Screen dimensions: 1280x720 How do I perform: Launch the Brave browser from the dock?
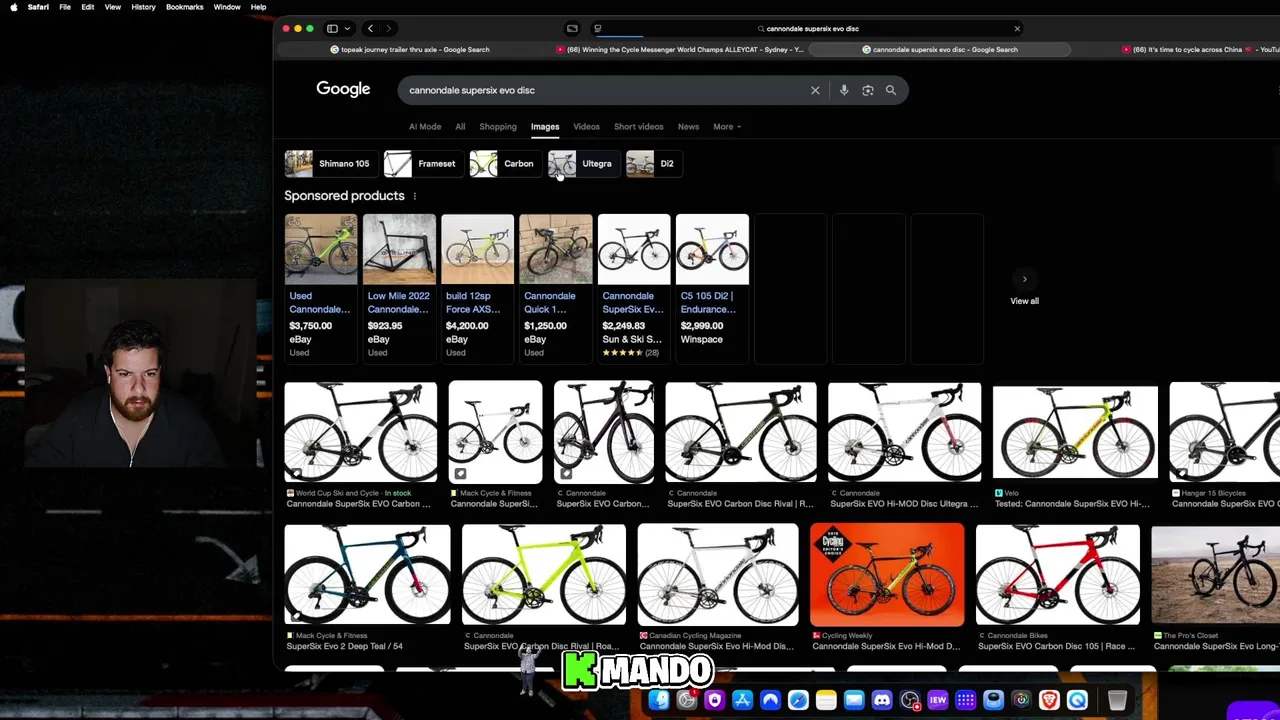point(1049,700)
